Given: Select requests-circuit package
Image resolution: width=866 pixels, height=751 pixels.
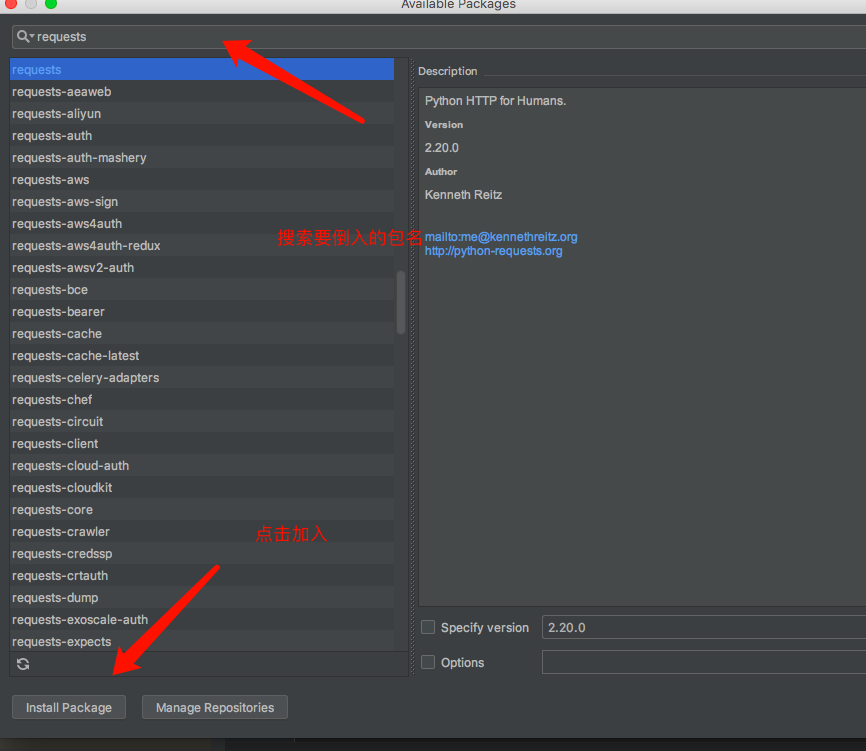Looking at the screenshot, I should click(x=202, y=422).
